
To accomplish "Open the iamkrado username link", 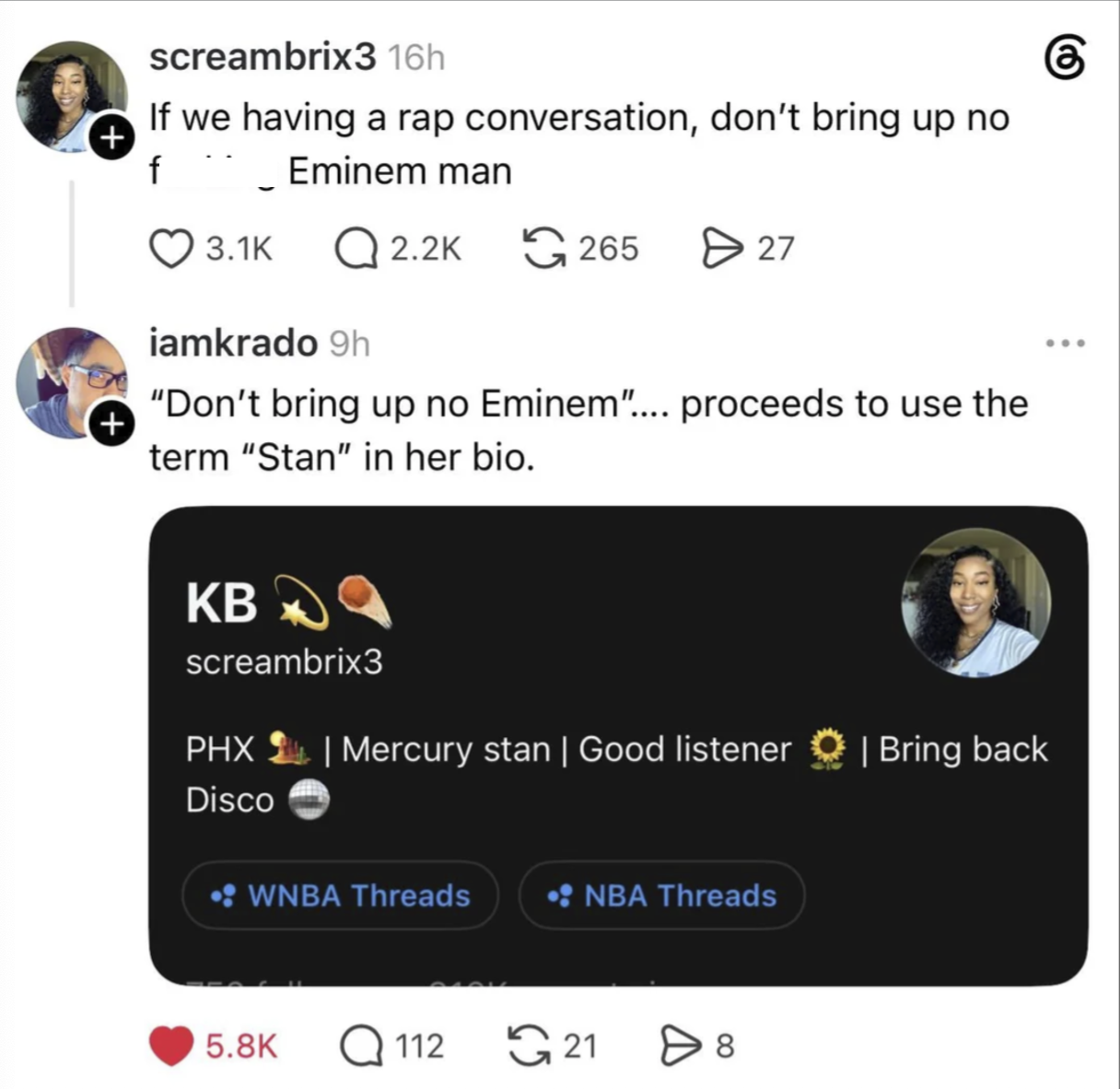I will point(233,343).
